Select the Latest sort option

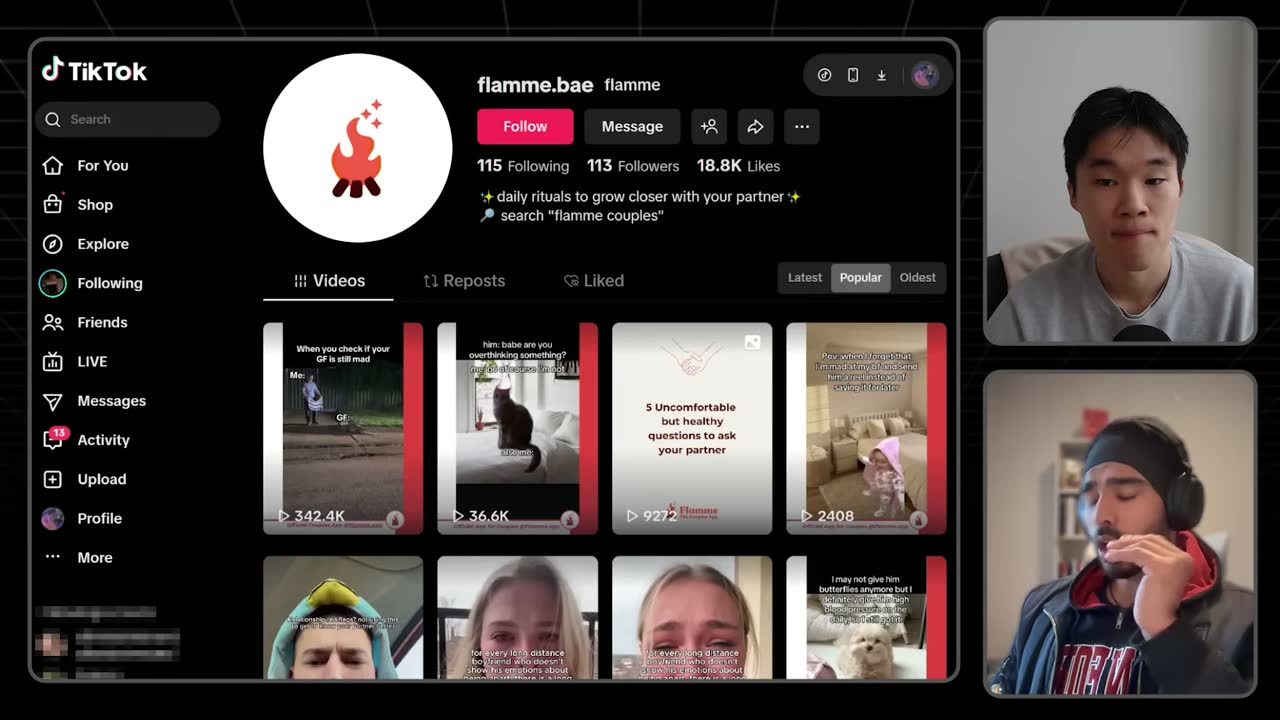(804, 278)
